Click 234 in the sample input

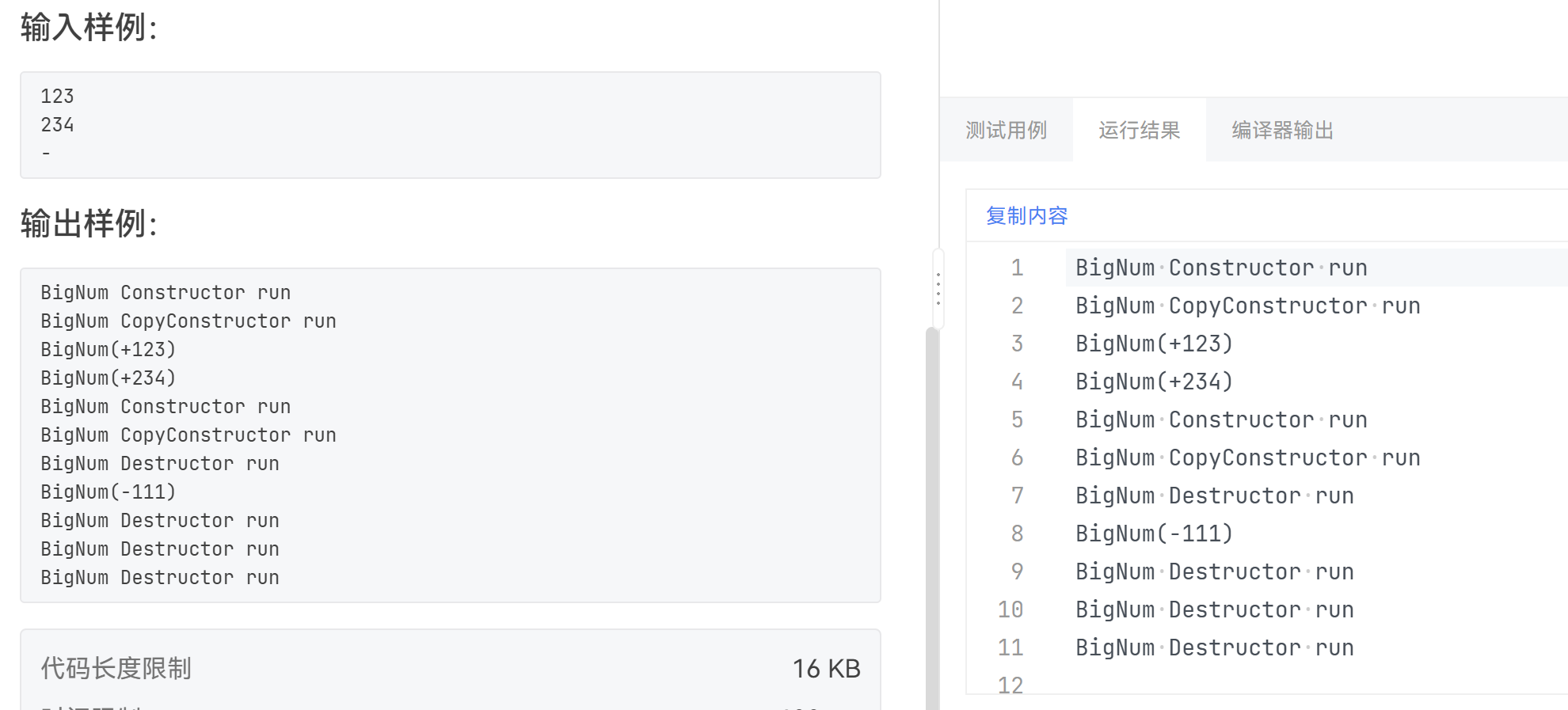tap(57, 125)
